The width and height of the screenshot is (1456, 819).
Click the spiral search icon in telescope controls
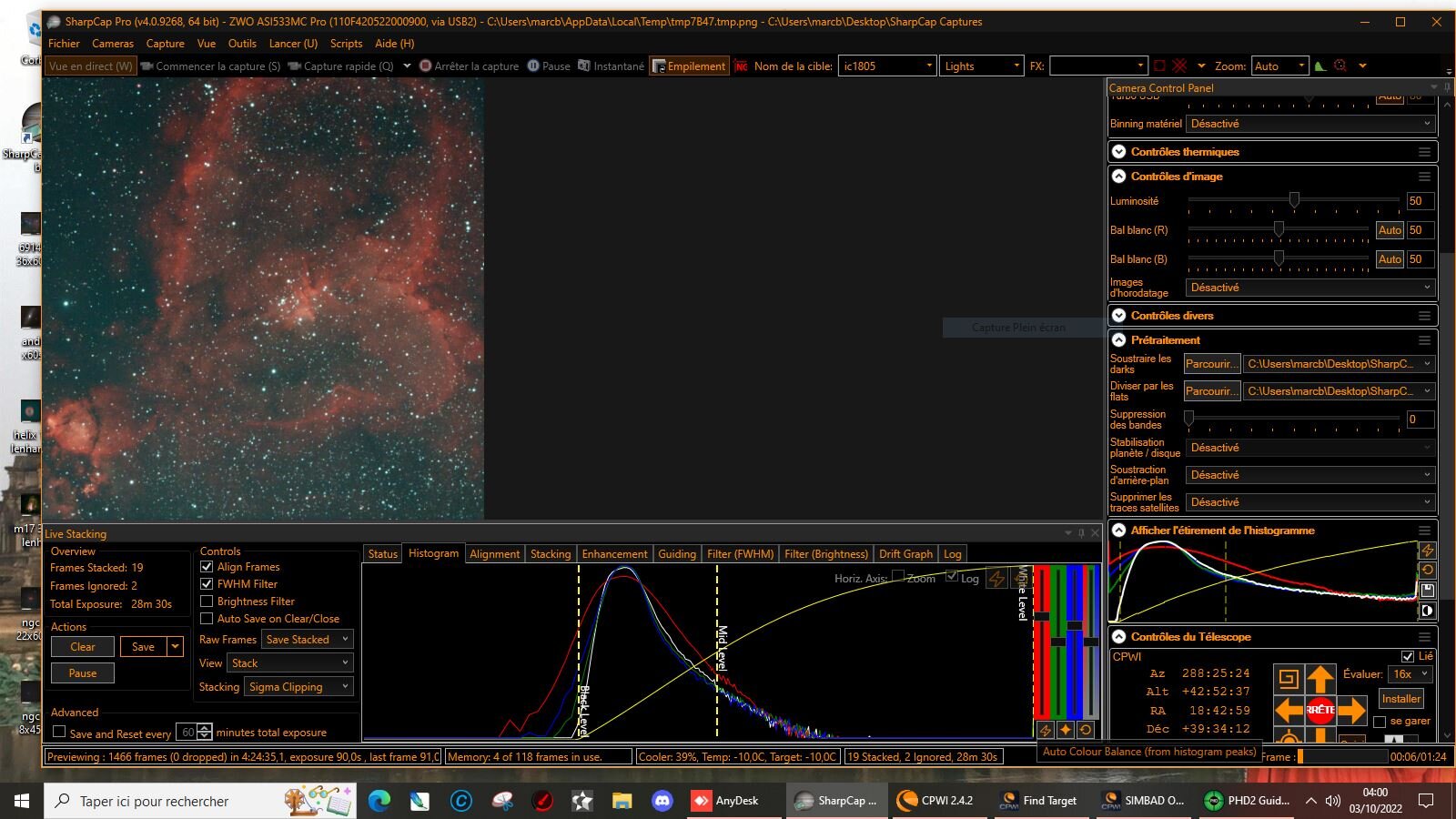pos(1288,678)
